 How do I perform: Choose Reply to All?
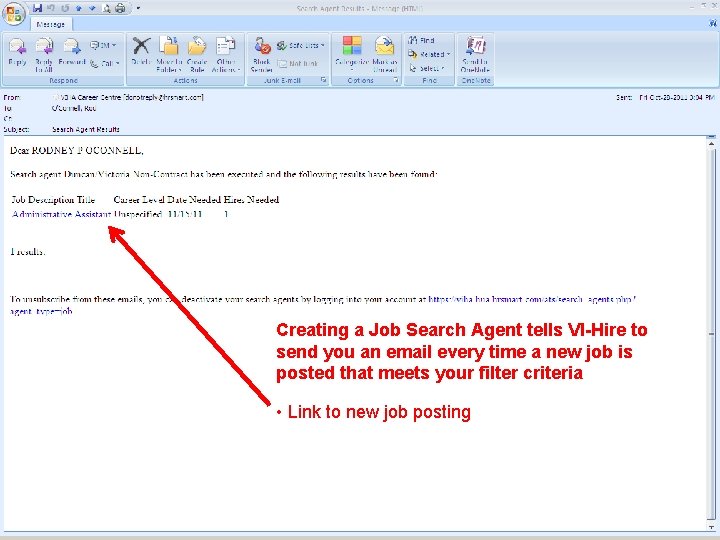44,53
